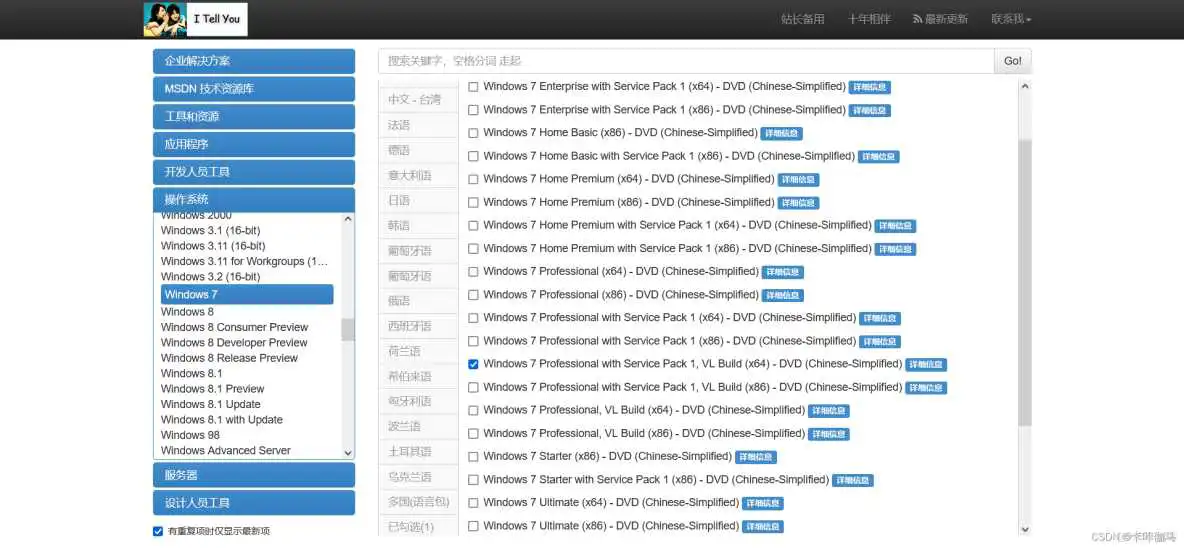
Task: Show 详细信息 for Windows 7 Professional (x86)
Action: click(782, 295)
